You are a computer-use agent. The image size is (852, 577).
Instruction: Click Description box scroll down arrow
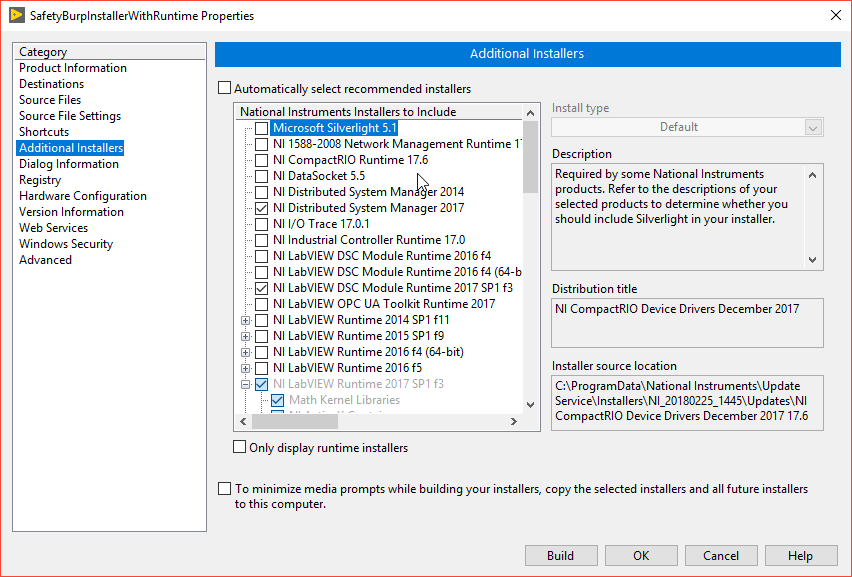pos(812,260)
